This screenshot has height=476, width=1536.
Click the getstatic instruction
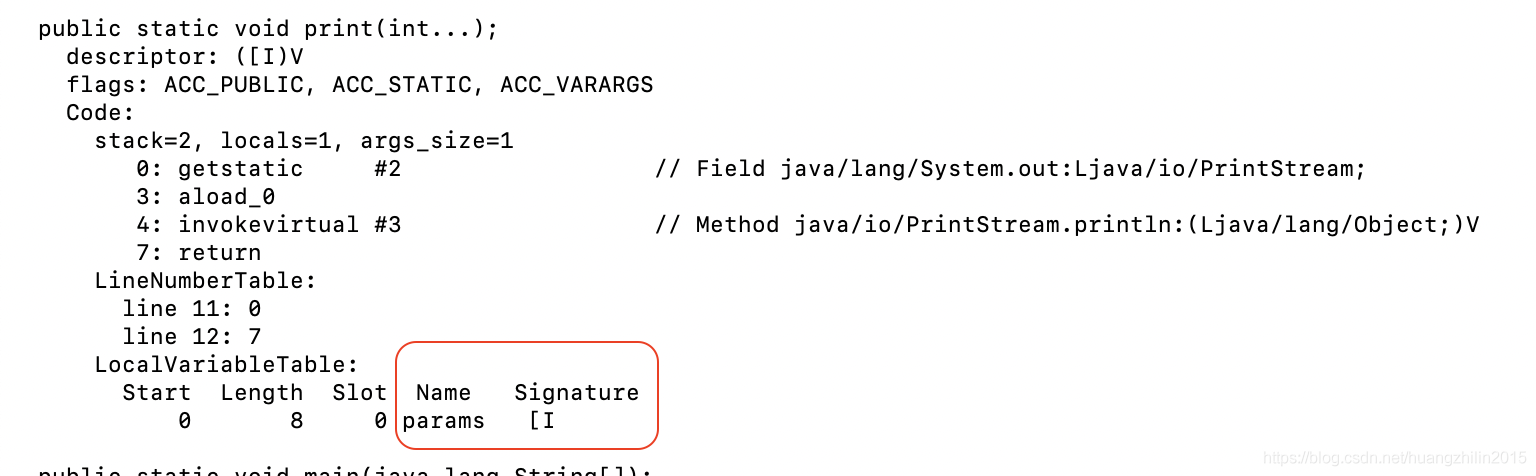(240, 169)
